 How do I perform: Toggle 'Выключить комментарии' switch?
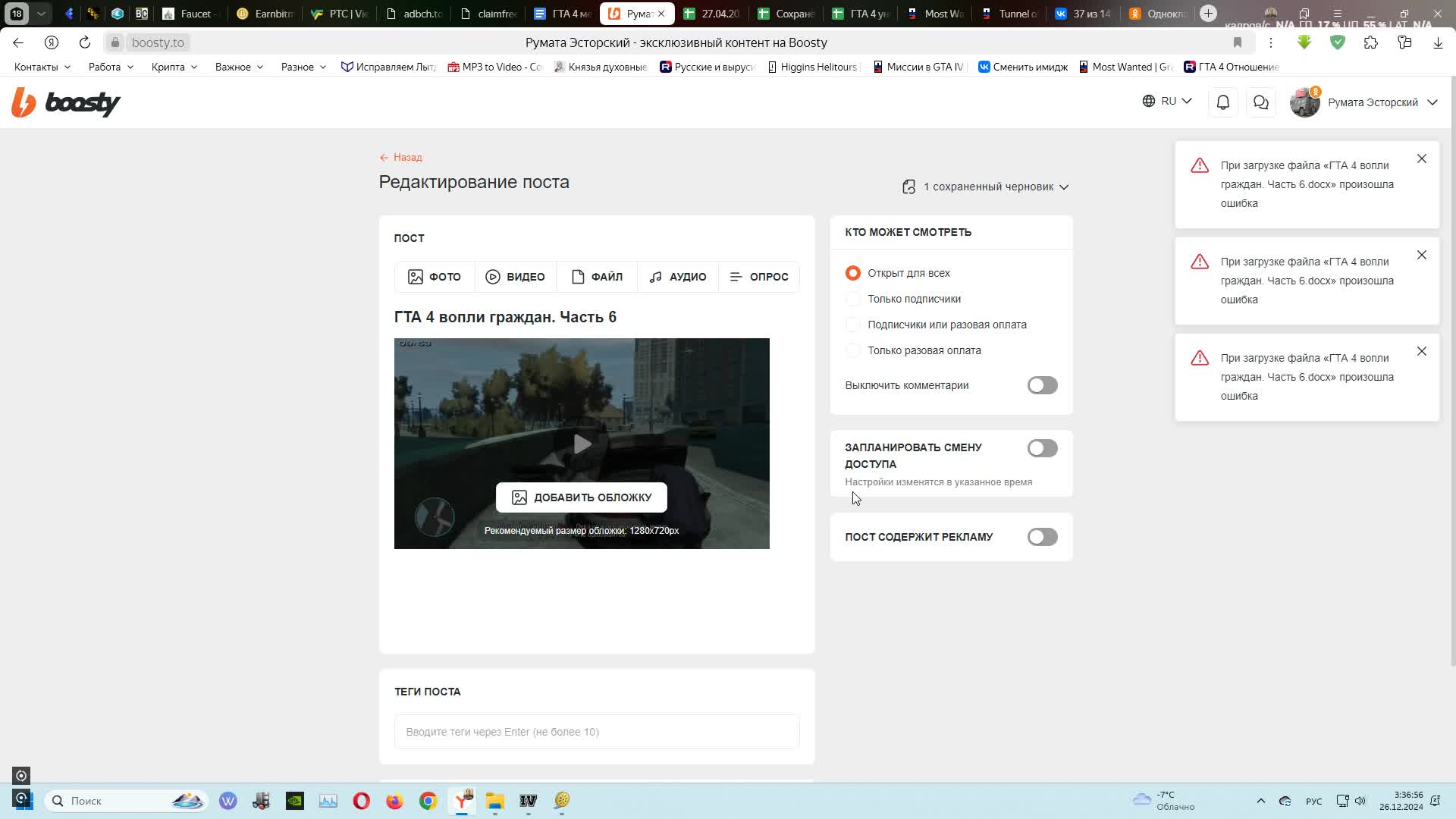coord(1042,385)
